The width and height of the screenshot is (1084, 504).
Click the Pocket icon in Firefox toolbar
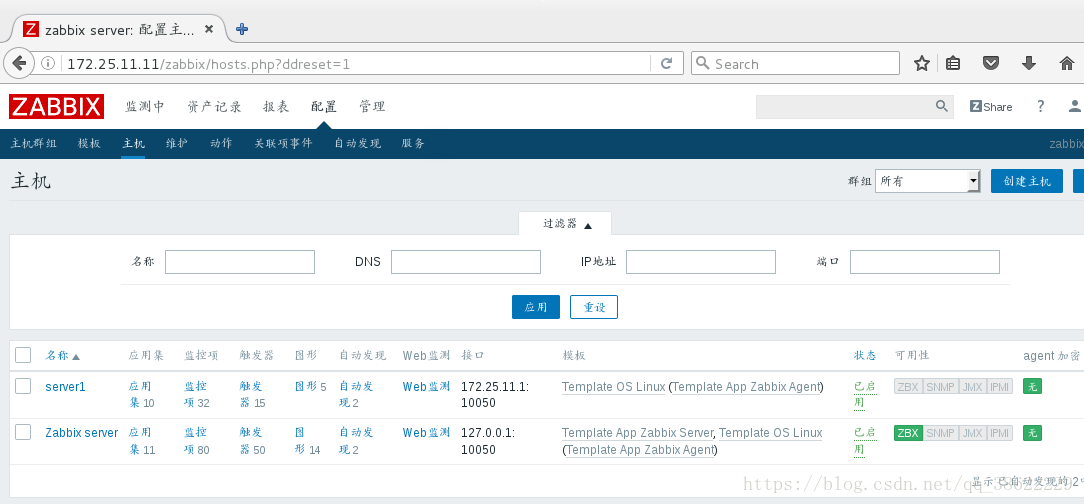pyautogui.click(x=991, y=64)
